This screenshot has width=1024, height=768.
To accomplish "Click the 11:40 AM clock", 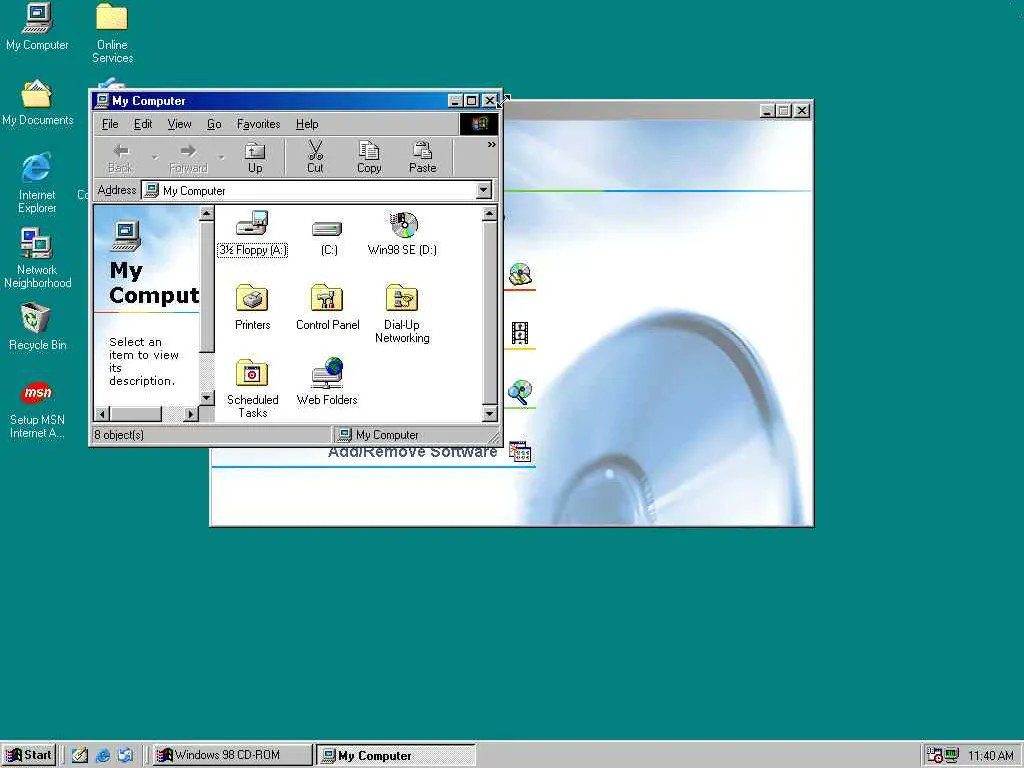I will pyautogui.click(x=991, y=756).
